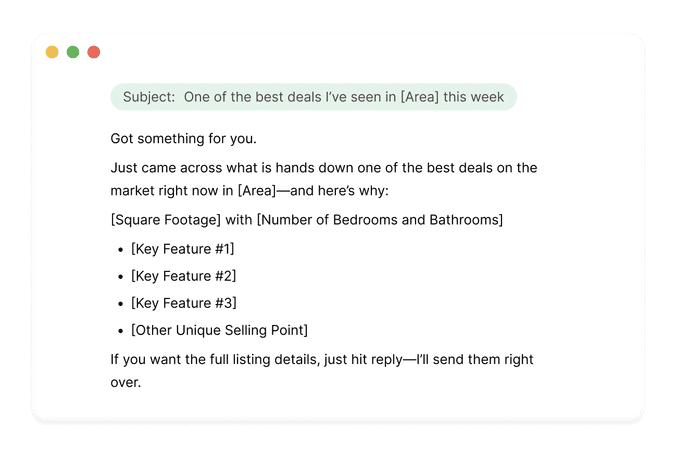The image size is (676, 452).
Task: Click the "Subject:" label in the pill
Action: [149, 97]
